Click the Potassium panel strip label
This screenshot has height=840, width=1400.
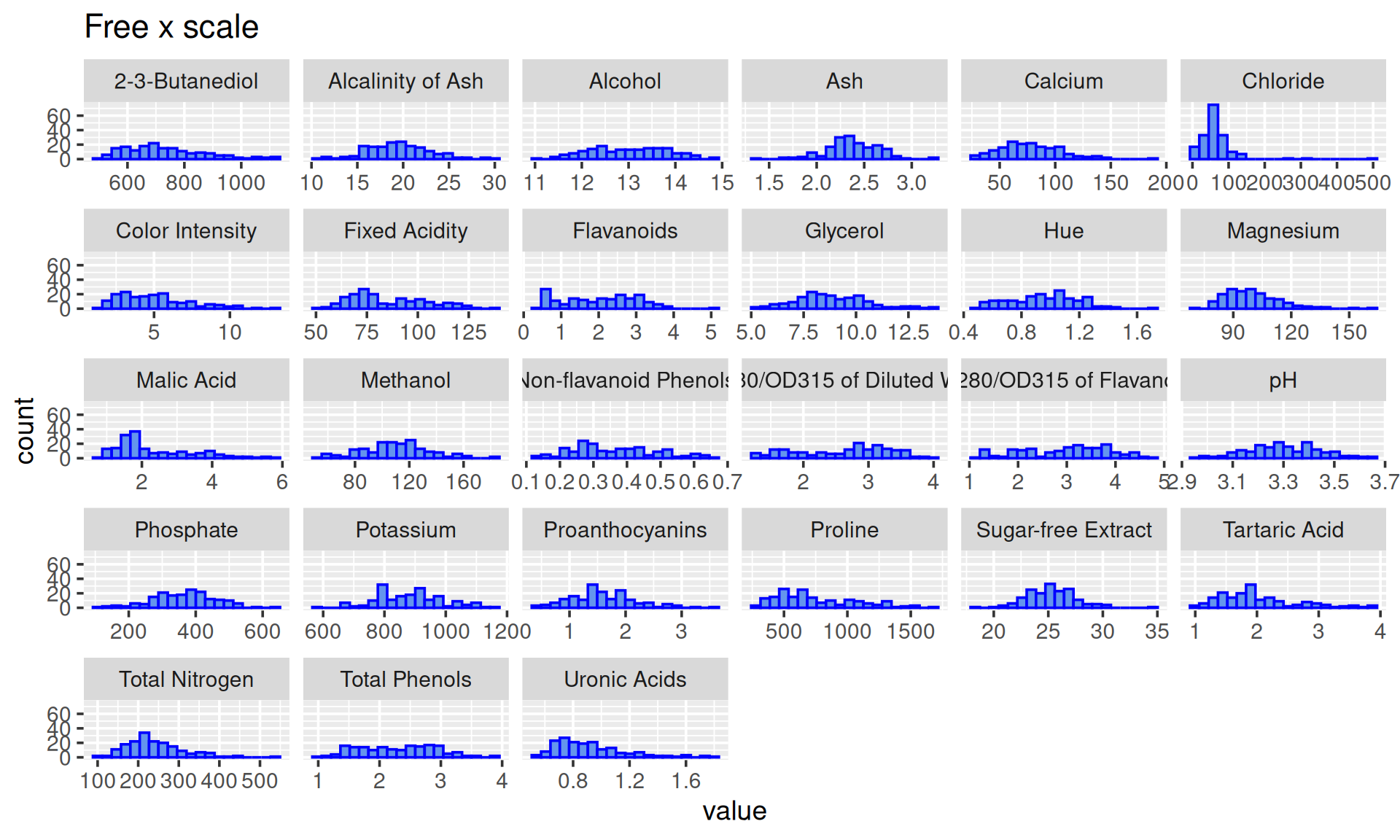(405, 529)
